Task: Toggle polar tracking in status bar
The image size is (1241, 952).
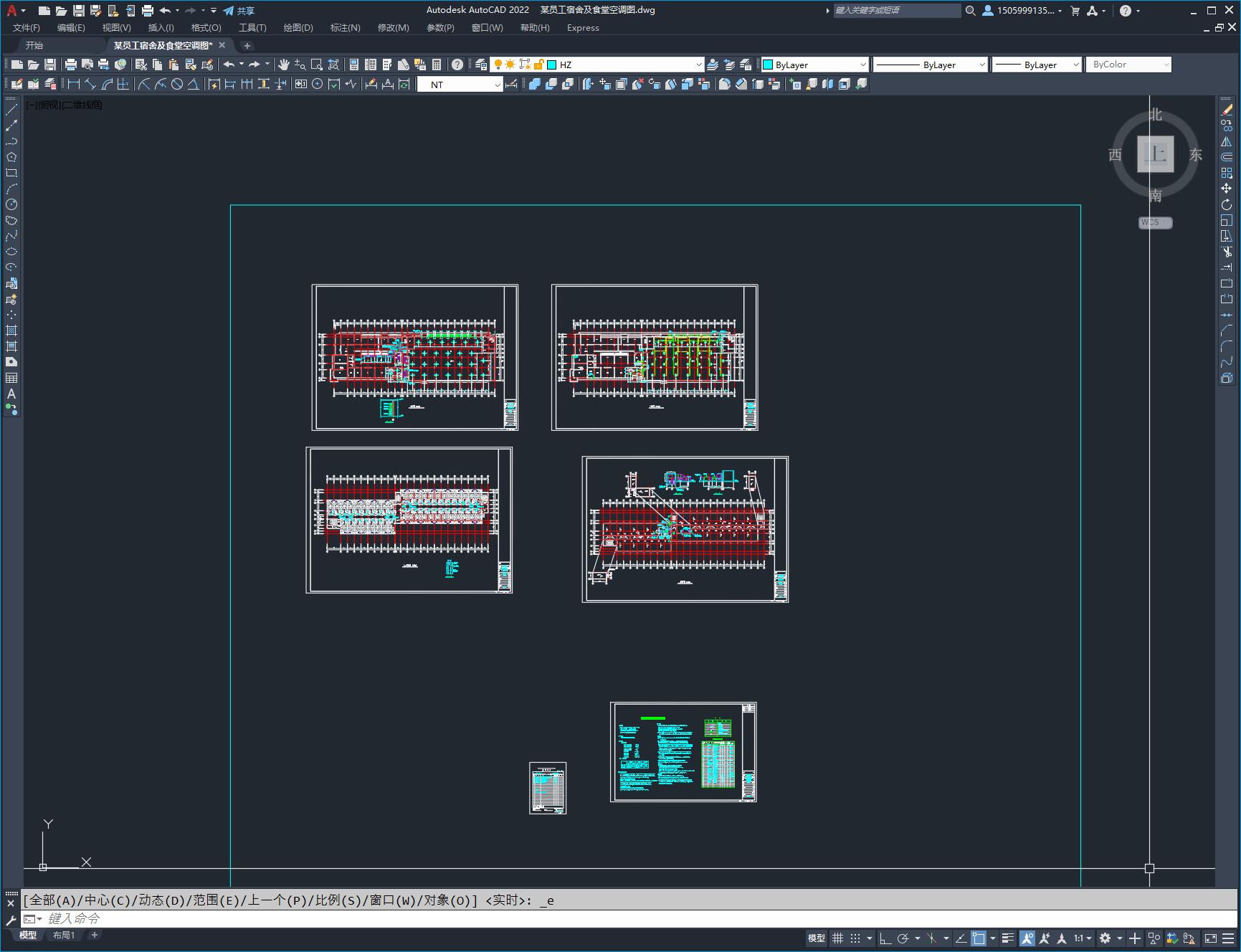Action: pyautogui.click(x=903, y=938)
